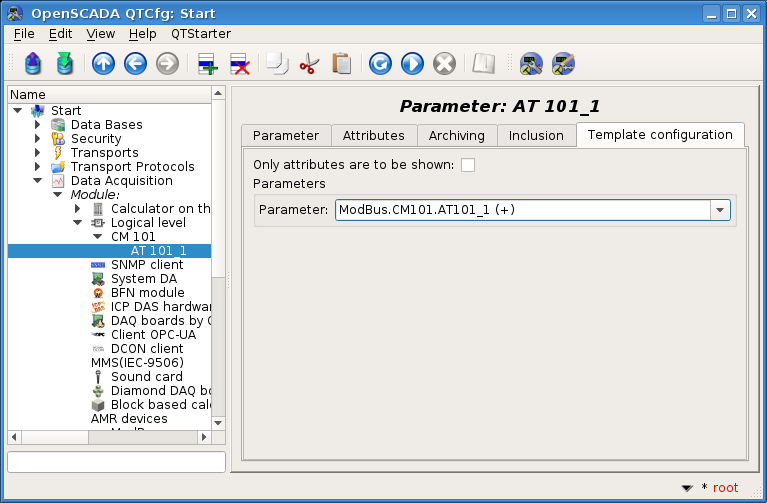Click the Paste clipboard toolbar icon
This screenshot has height=503, width=767.
click(x=341, y=64)
